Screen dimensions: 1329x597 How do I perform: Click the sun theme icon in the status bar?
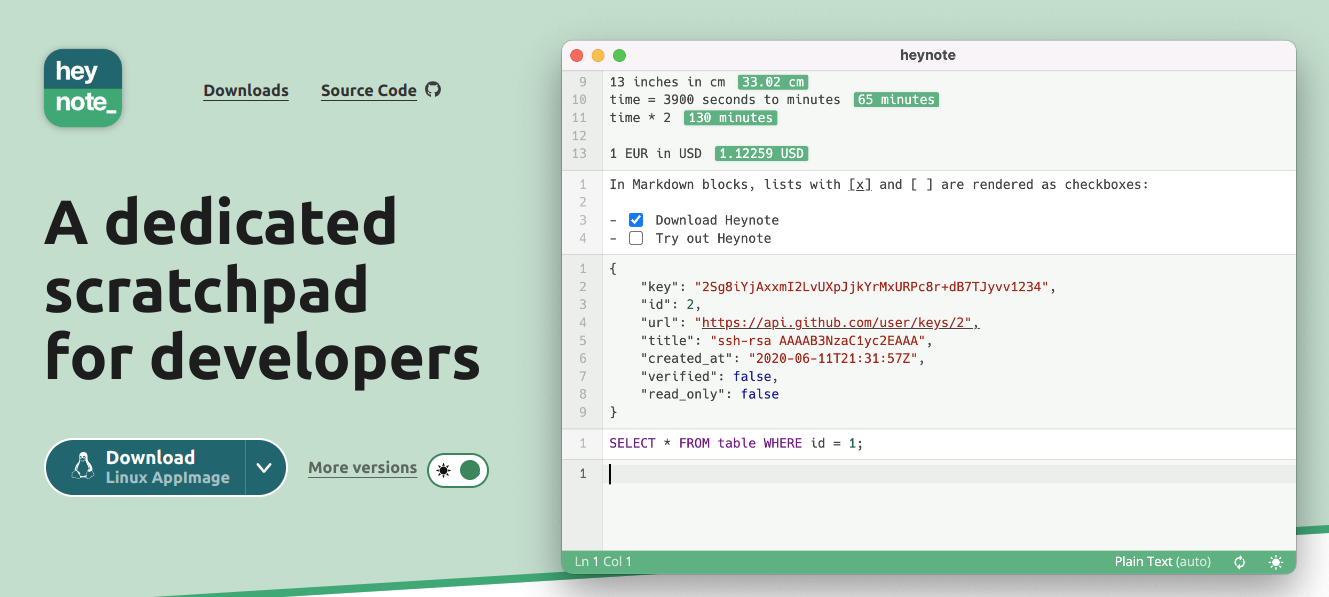coord(1275,562)
